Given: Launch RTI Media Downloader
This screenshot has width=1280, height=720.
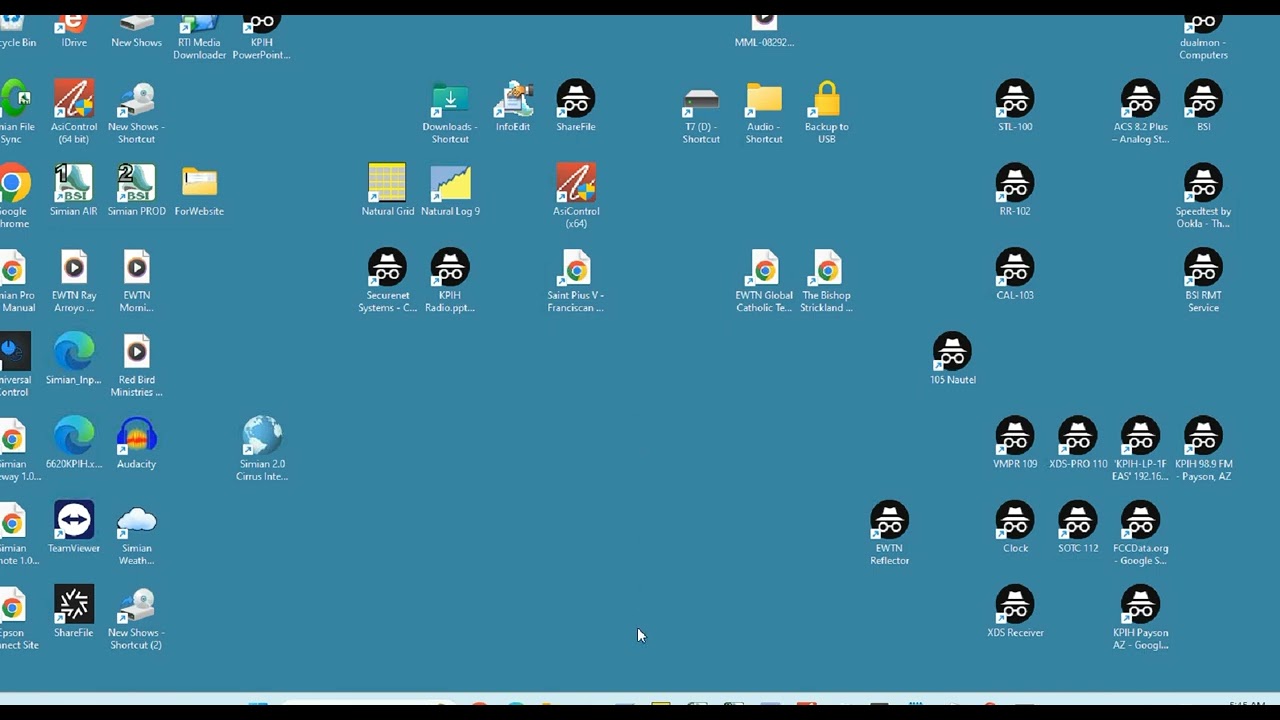Looking at the screenshot, I should [199, 37].
